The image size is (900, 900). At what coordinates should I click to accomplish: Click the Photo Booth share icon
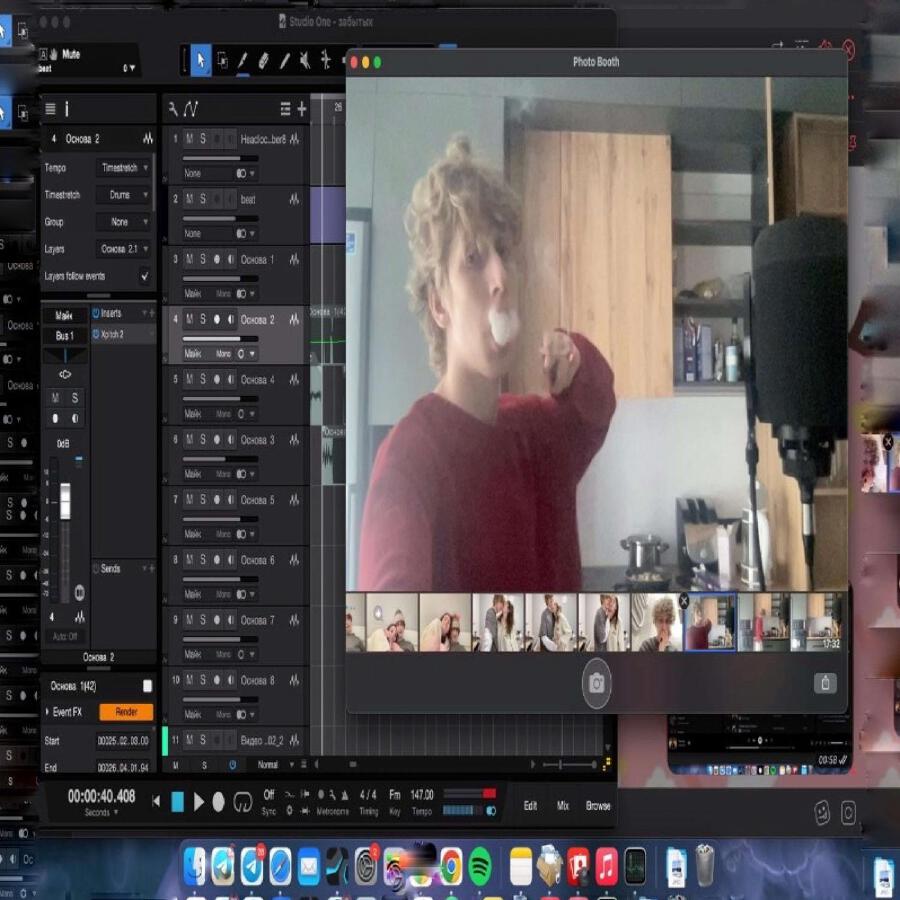coord(825,683)
